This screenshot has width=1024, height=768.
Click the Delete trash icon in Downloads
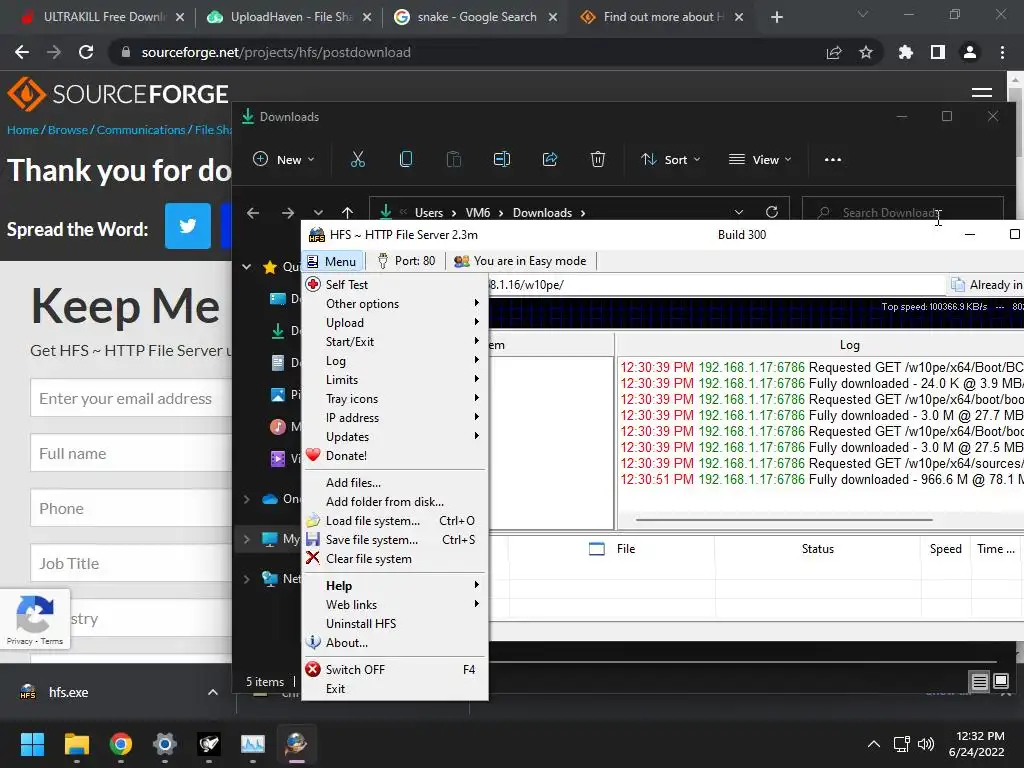(598, 159)
